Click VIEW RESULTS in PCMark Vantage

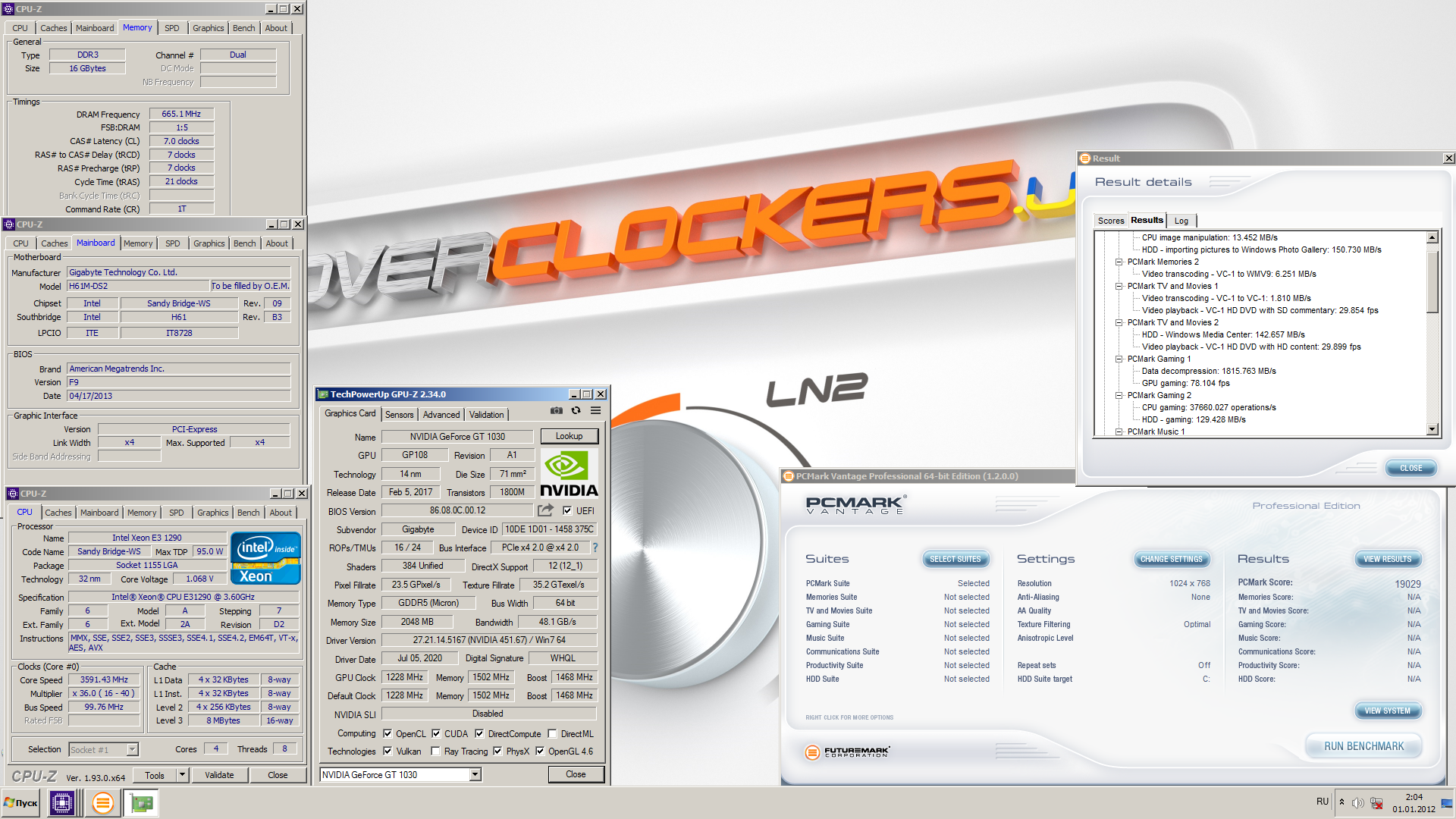point(1387,559)
